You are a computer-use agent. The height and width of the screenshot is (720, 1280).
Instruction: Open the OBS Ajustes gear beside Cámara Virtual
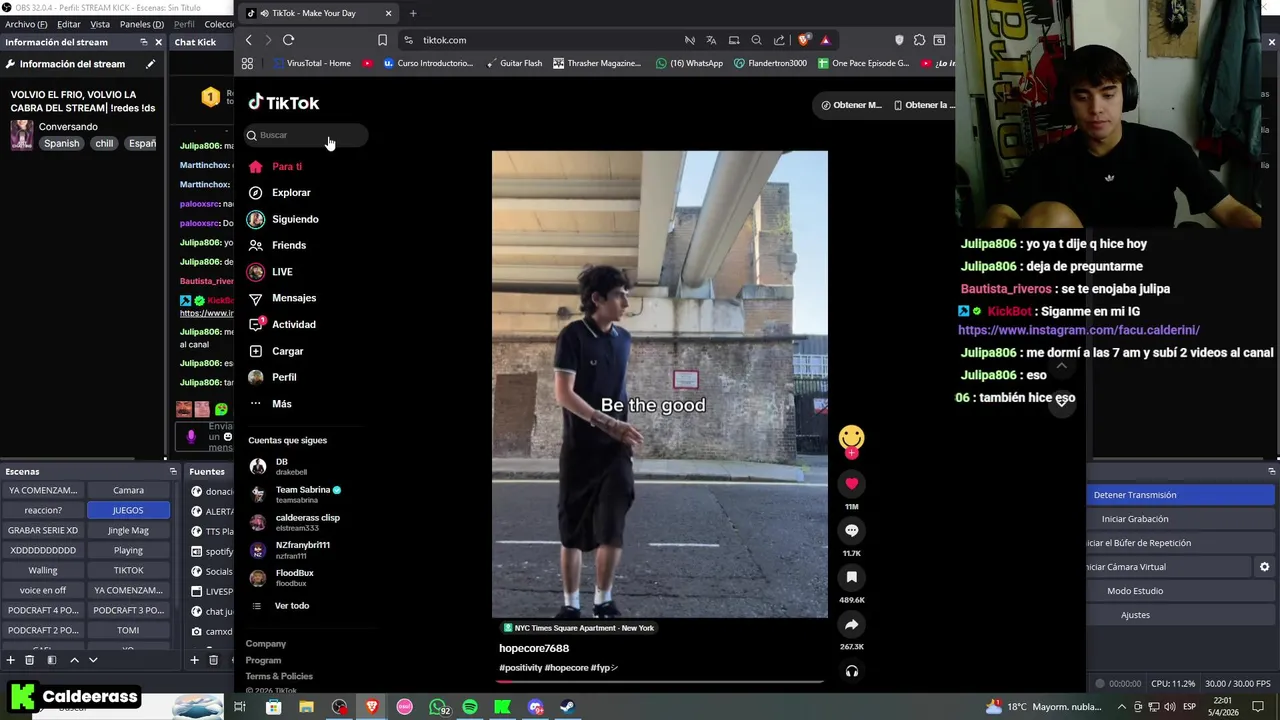pos(1264,567)
